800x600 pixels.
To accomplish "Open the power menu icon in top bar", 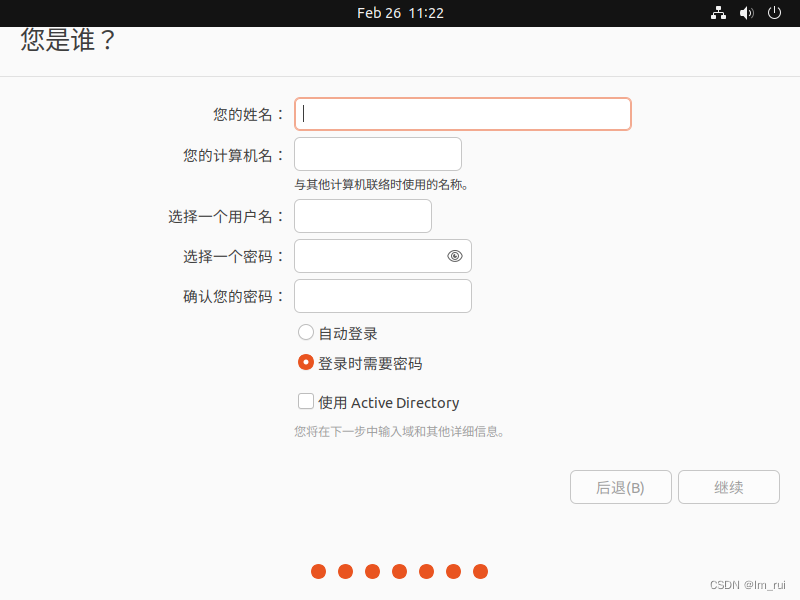I will (774, 13).
